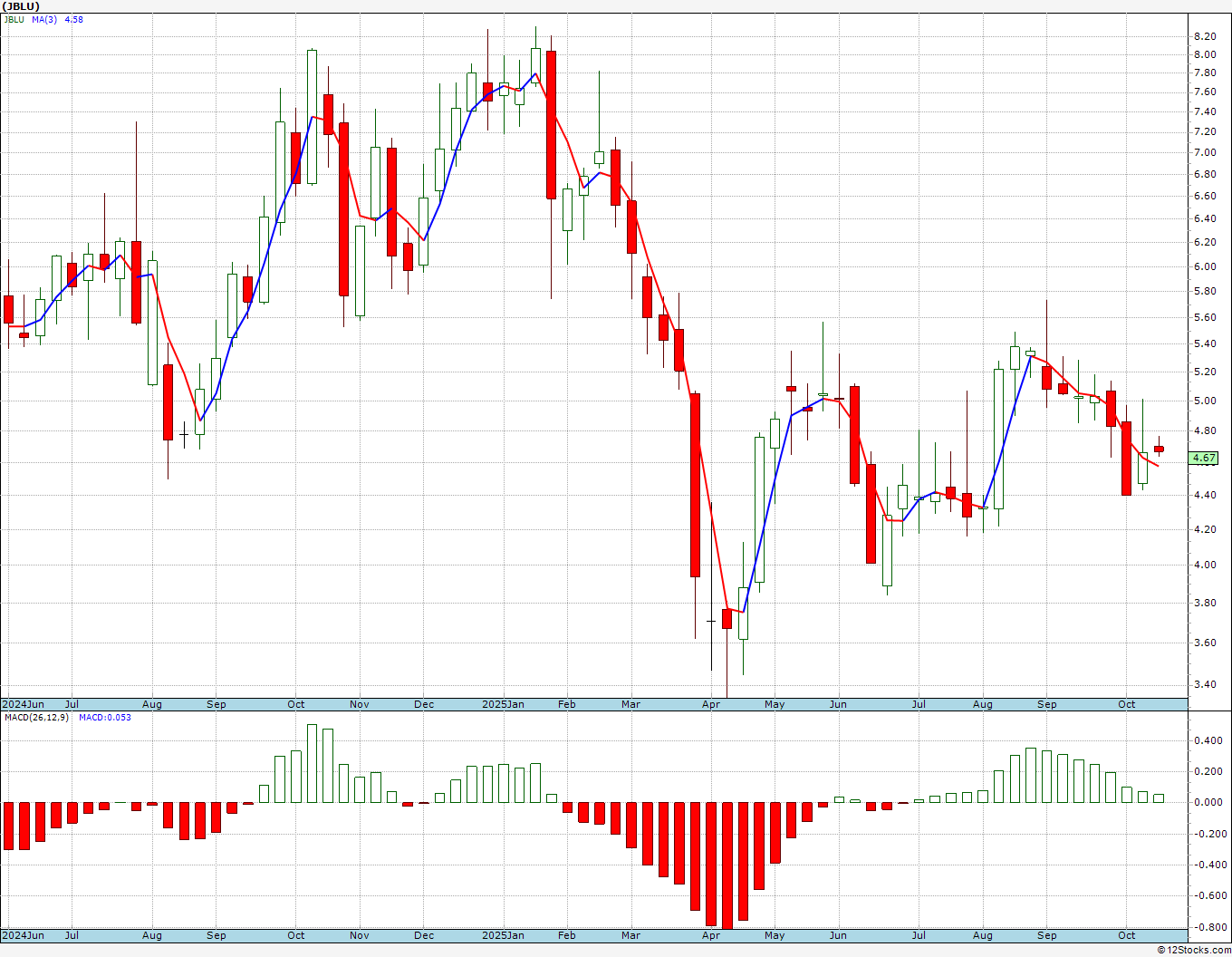Click the 6.20 price axis label

click(1205, 242)
